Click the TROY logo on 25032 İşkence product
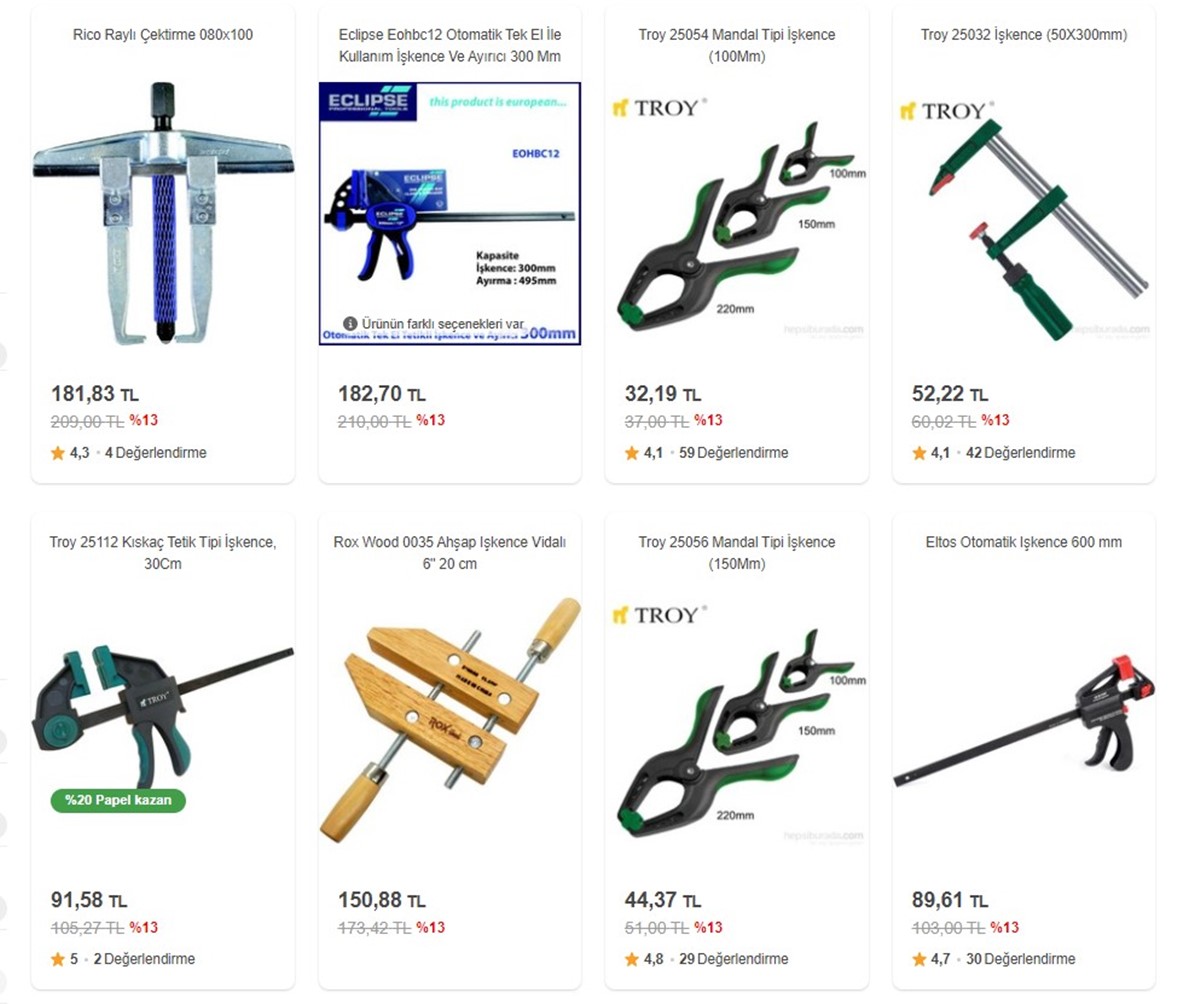 coord(946,110)
